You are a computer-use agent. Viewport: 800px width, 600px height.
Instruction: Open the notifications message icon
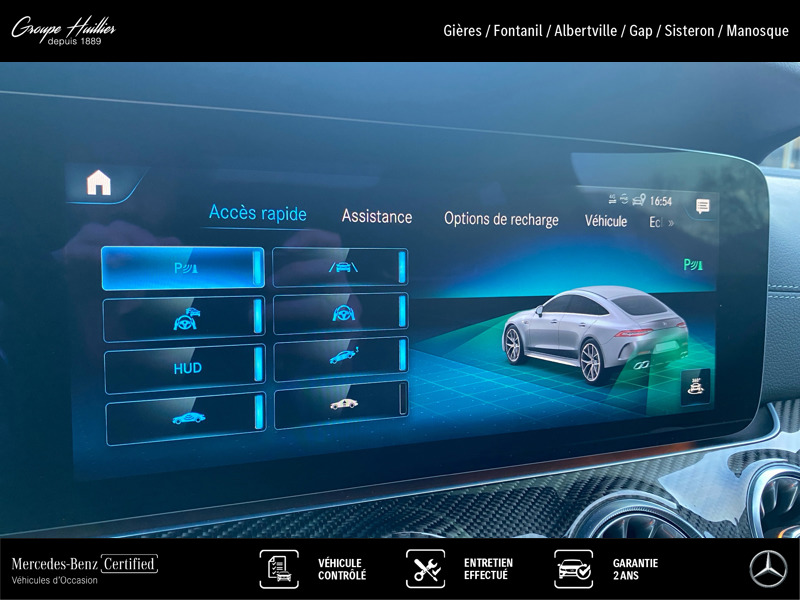[x=703, y=206]
